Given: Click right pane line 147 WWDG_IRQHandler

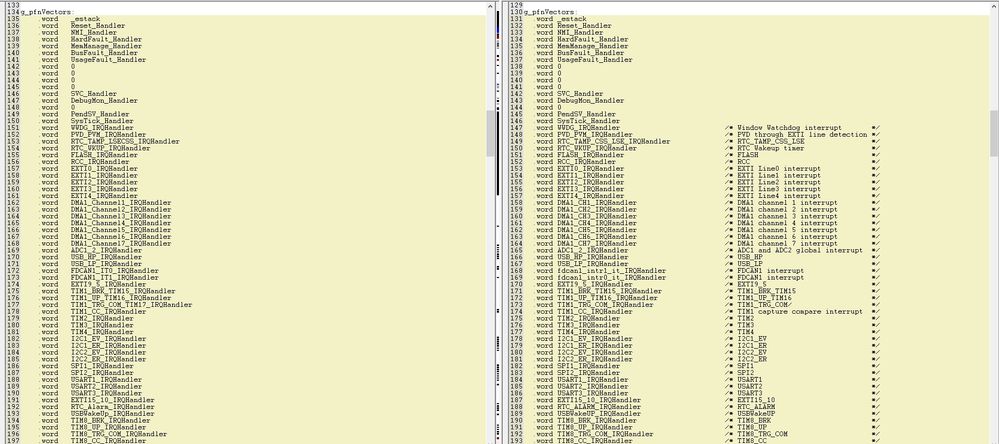Looking at the screenshot, I should pyautogui.click(x=588, y=128).
